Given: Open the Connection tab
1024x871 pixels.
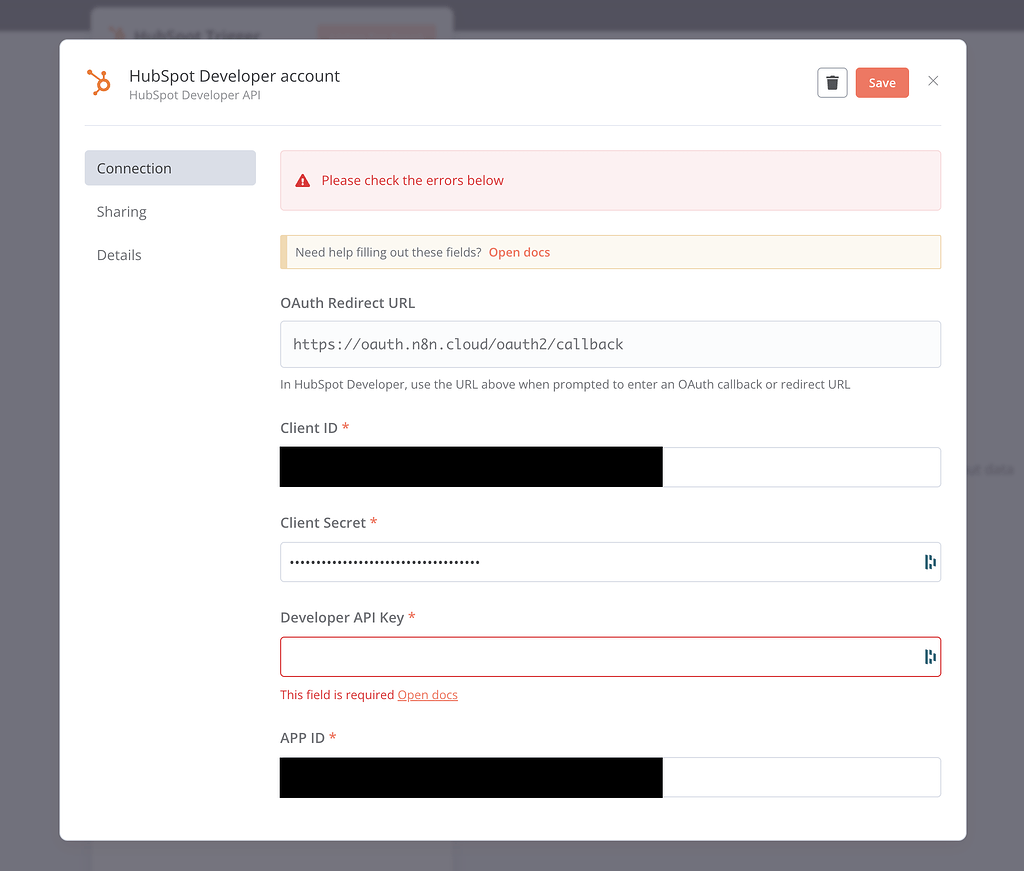Looking at the screenshot, I should click(170, 168).
